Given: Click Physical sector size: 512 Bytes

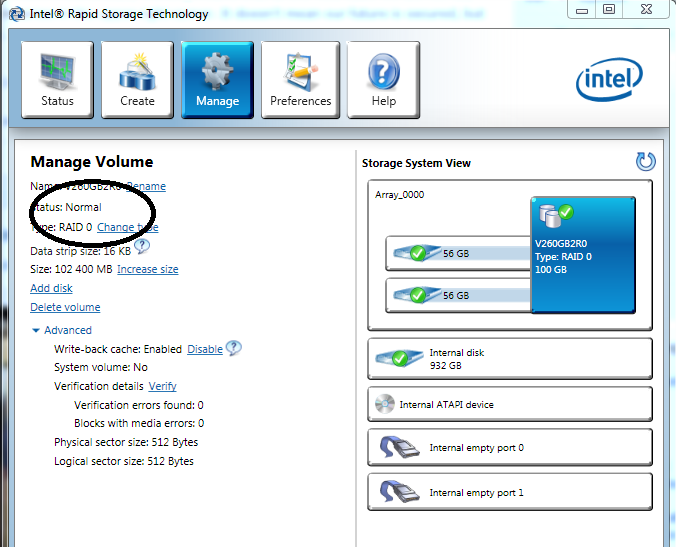Looking at the screenshot, I should click(126, 442).
